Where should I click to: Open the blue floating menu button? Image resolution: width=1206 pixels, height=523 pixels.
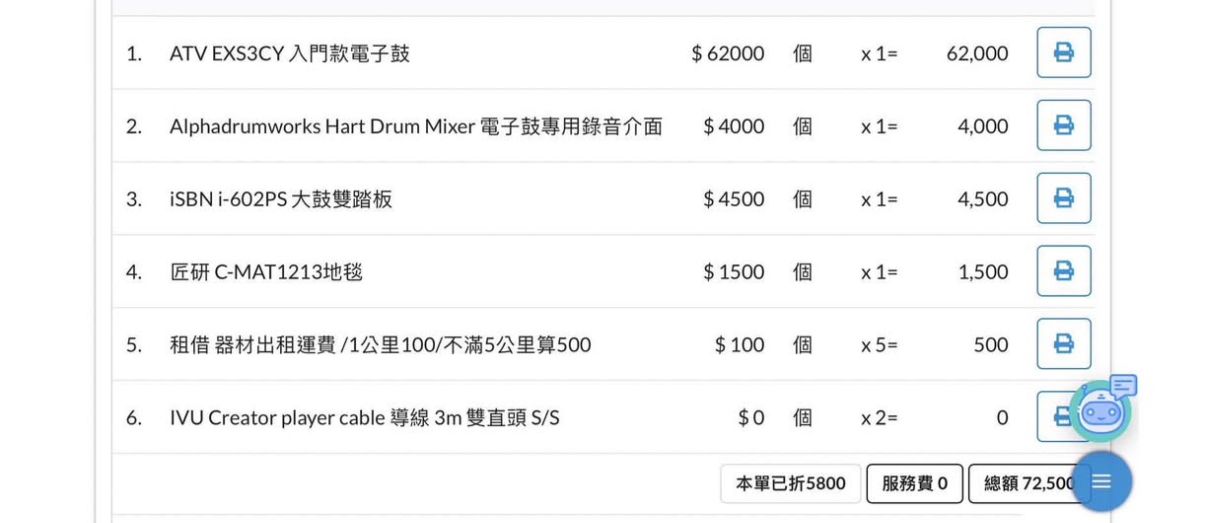pos(1101,482)
